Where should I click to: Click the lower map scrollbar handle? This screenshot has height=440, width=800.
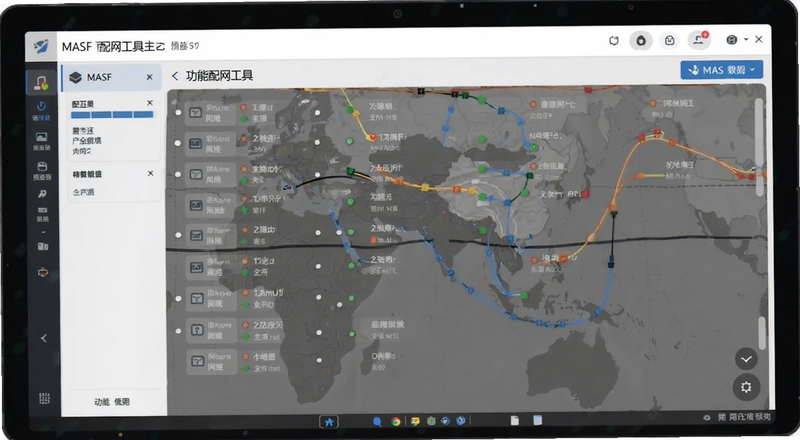761,333
